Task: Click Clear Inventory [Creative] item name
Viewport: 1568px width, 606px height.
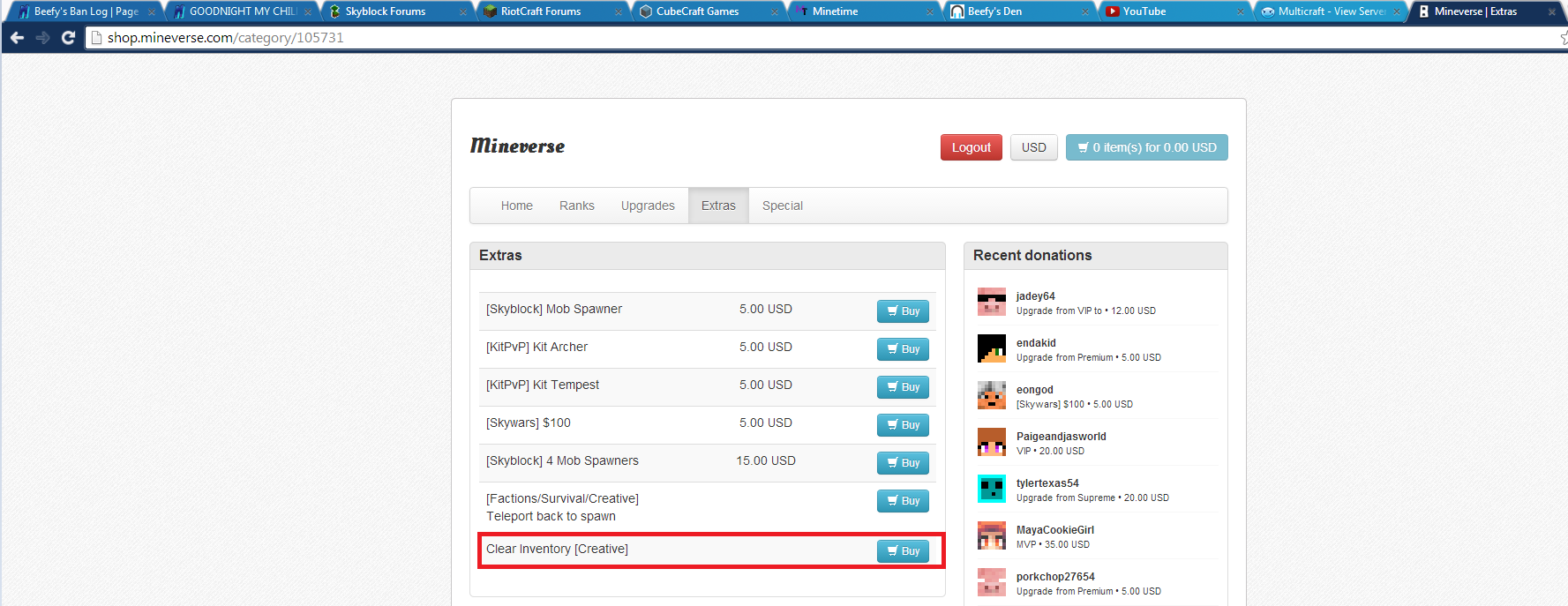Action: pyautogui.click(x=557, y=549)
